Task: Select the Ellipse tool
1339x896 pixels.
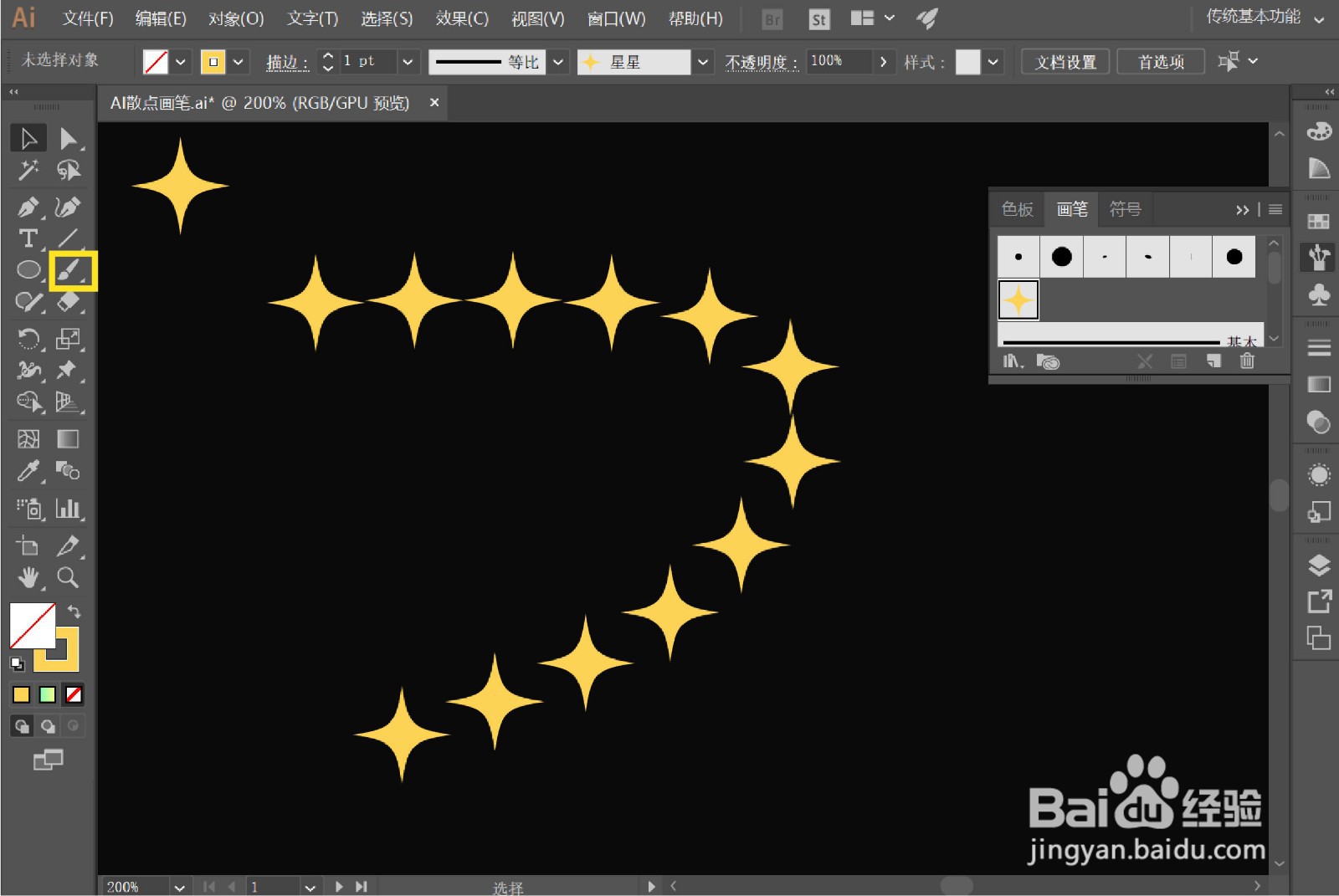Action: click(28, 270)
